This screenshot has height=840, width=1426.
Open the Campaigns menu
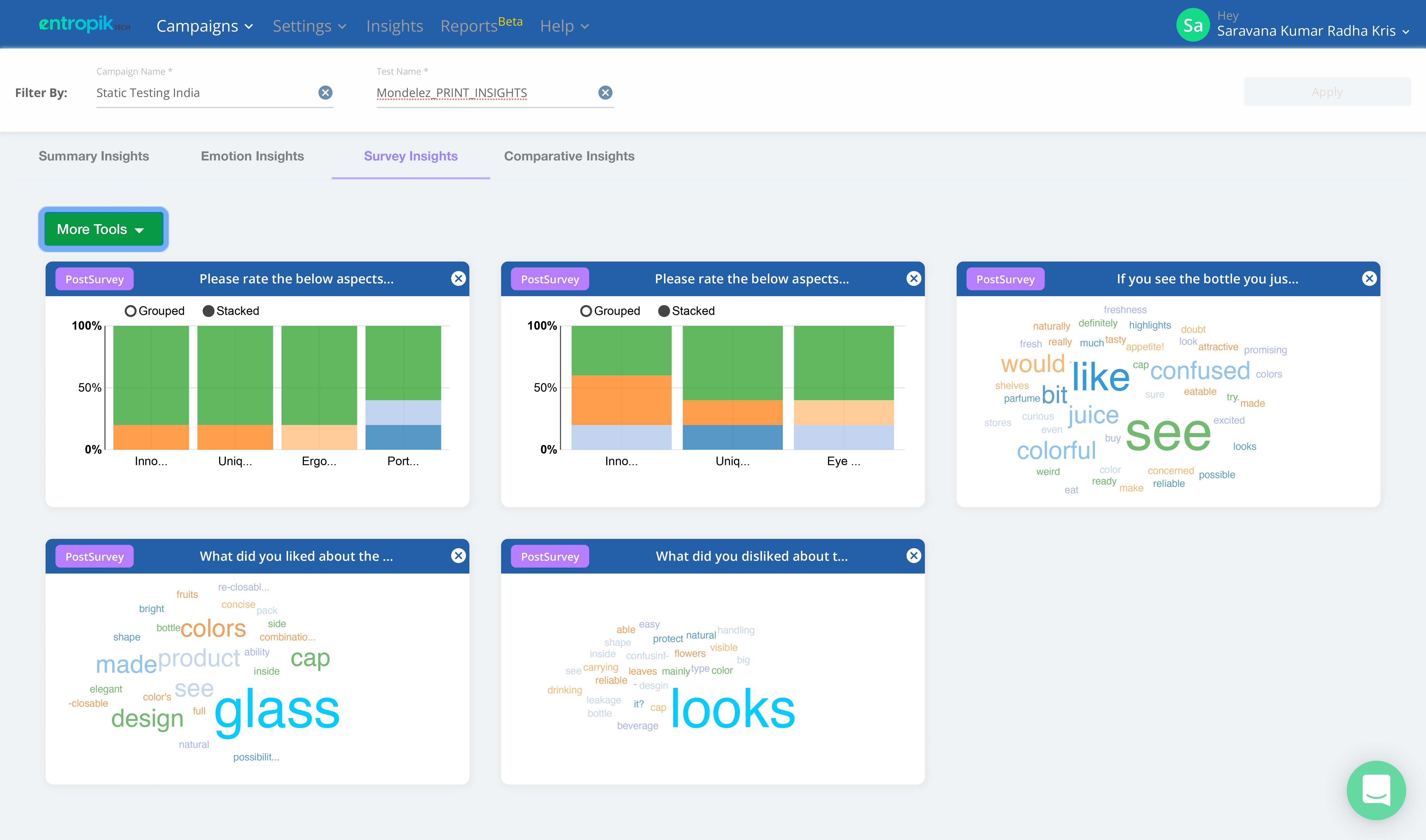[205, 26]
